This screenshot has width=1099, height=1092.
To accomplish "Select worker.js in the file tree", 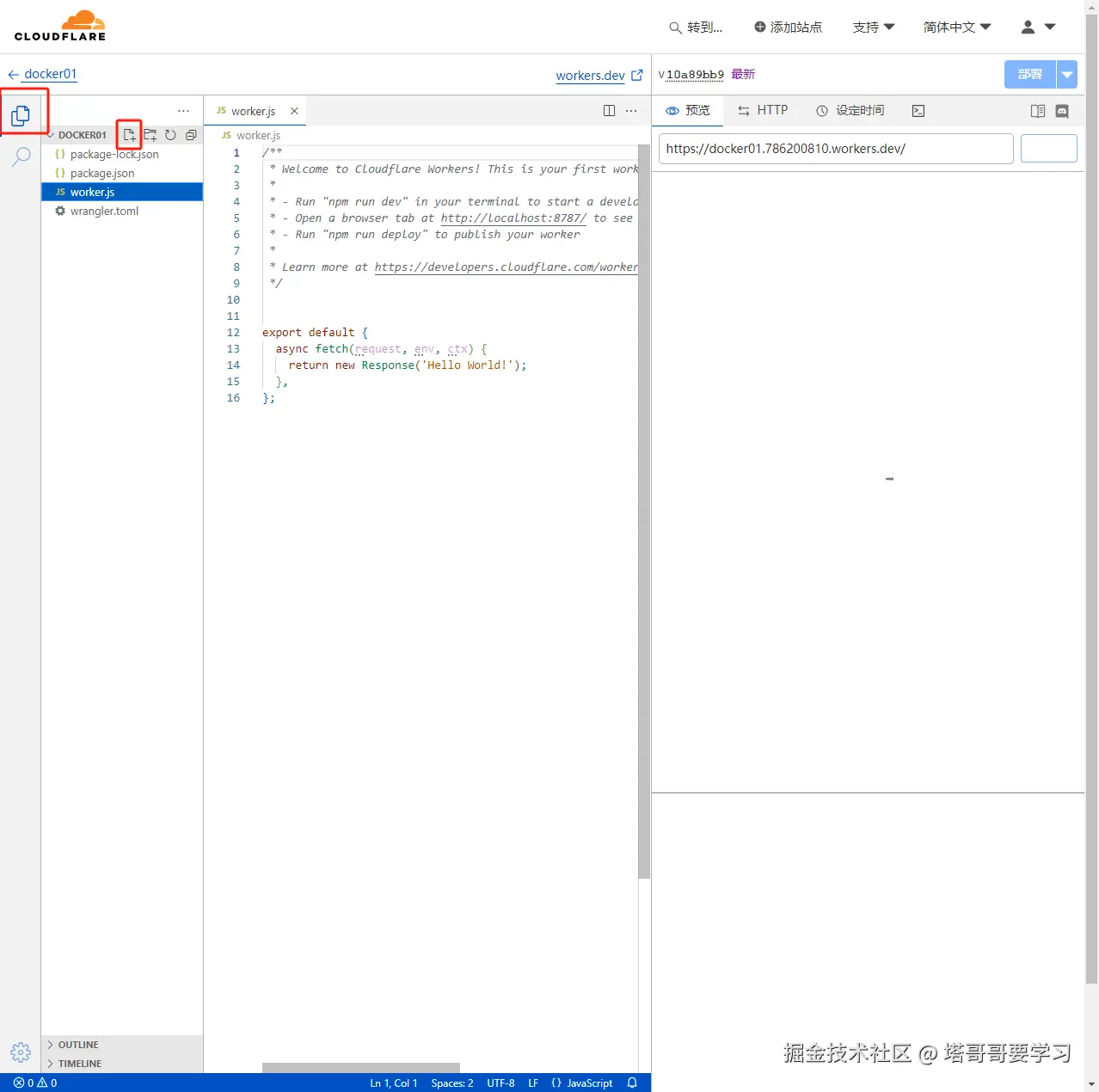I will tap(122, 193).
